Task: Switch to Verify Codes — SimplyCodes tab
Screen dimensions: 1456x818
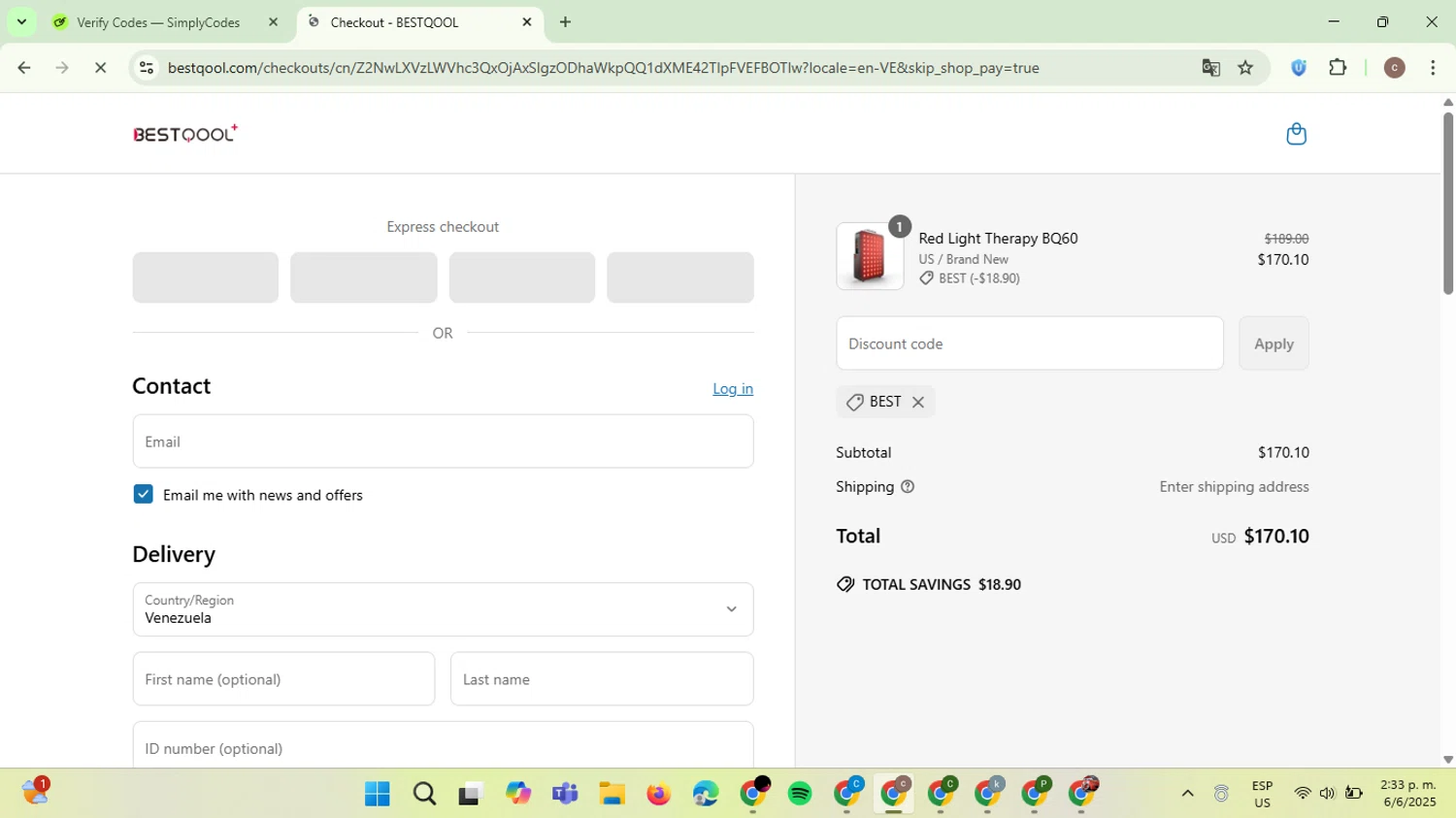Action: [x=158, y=22]
